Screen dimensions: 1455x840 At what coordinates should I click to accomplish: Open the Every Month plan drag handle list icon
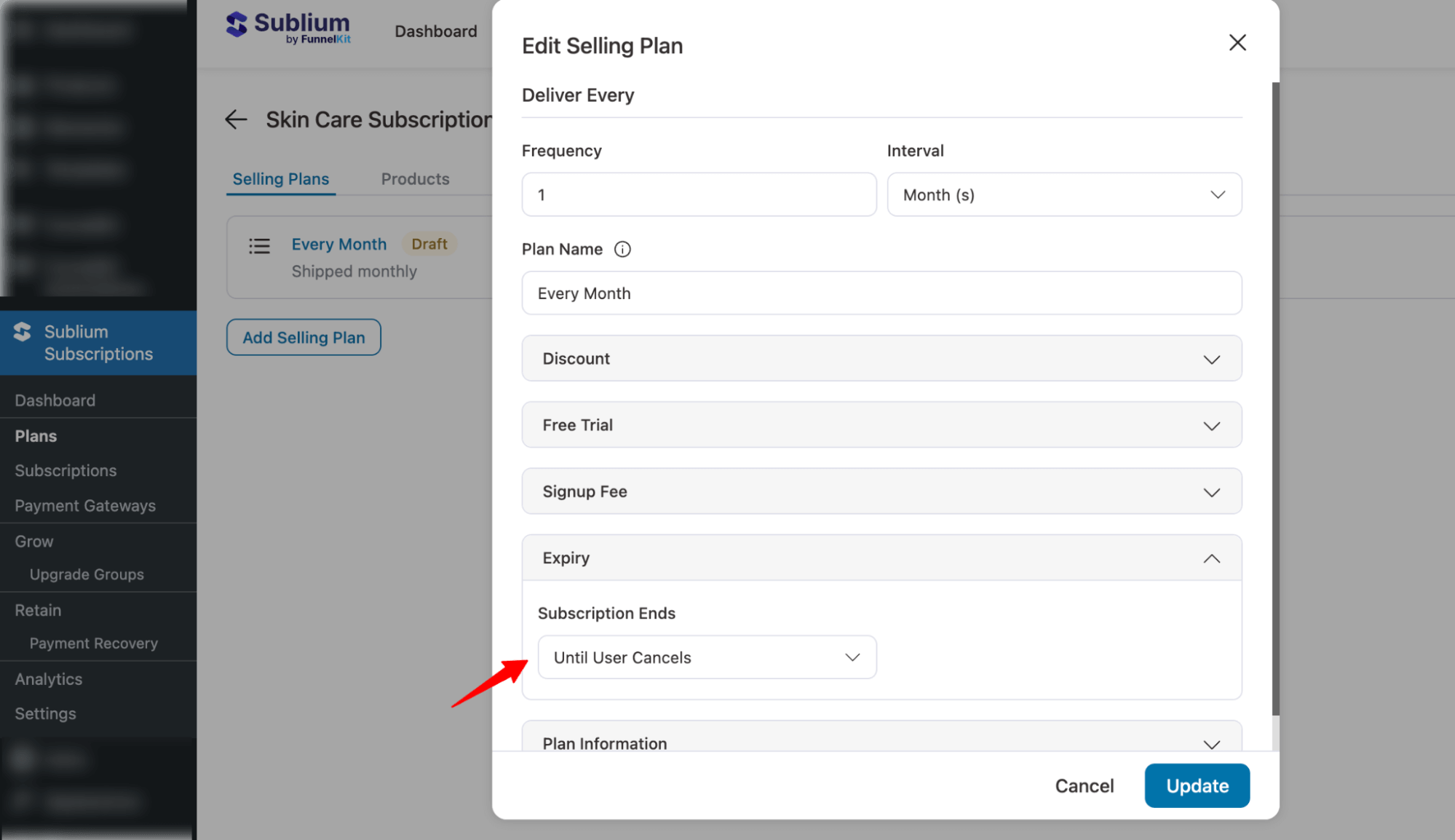(259, 246)
